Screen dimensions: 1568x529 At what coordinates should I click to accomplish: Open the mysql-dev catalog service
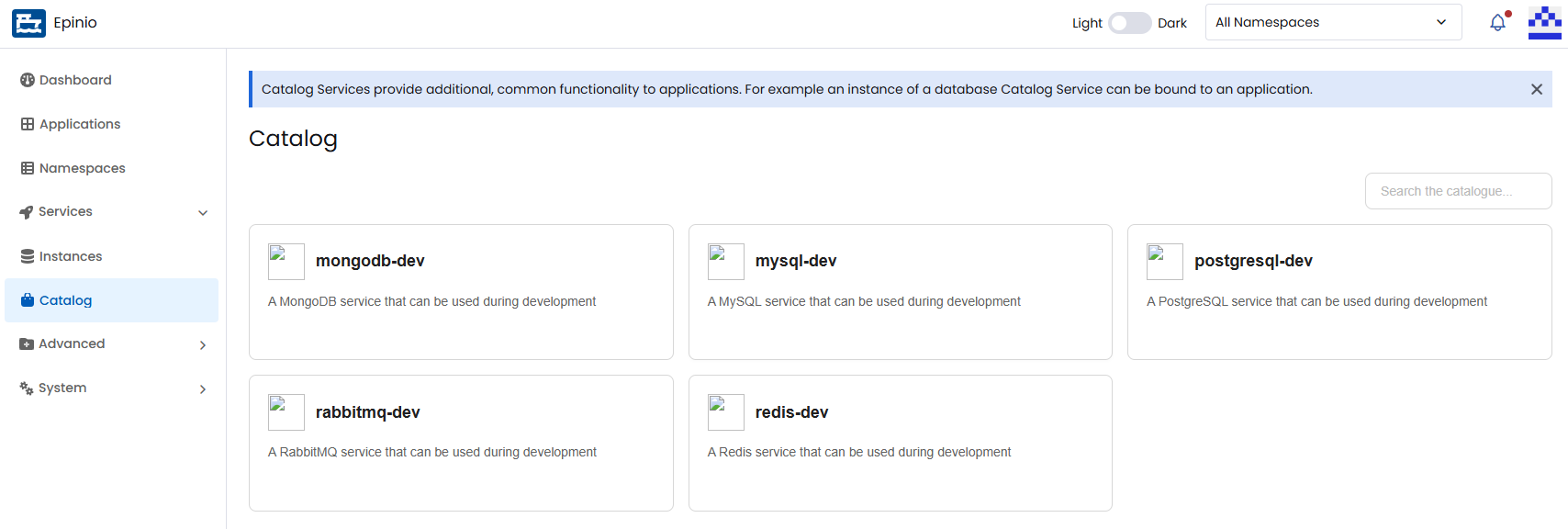[901, 292]
